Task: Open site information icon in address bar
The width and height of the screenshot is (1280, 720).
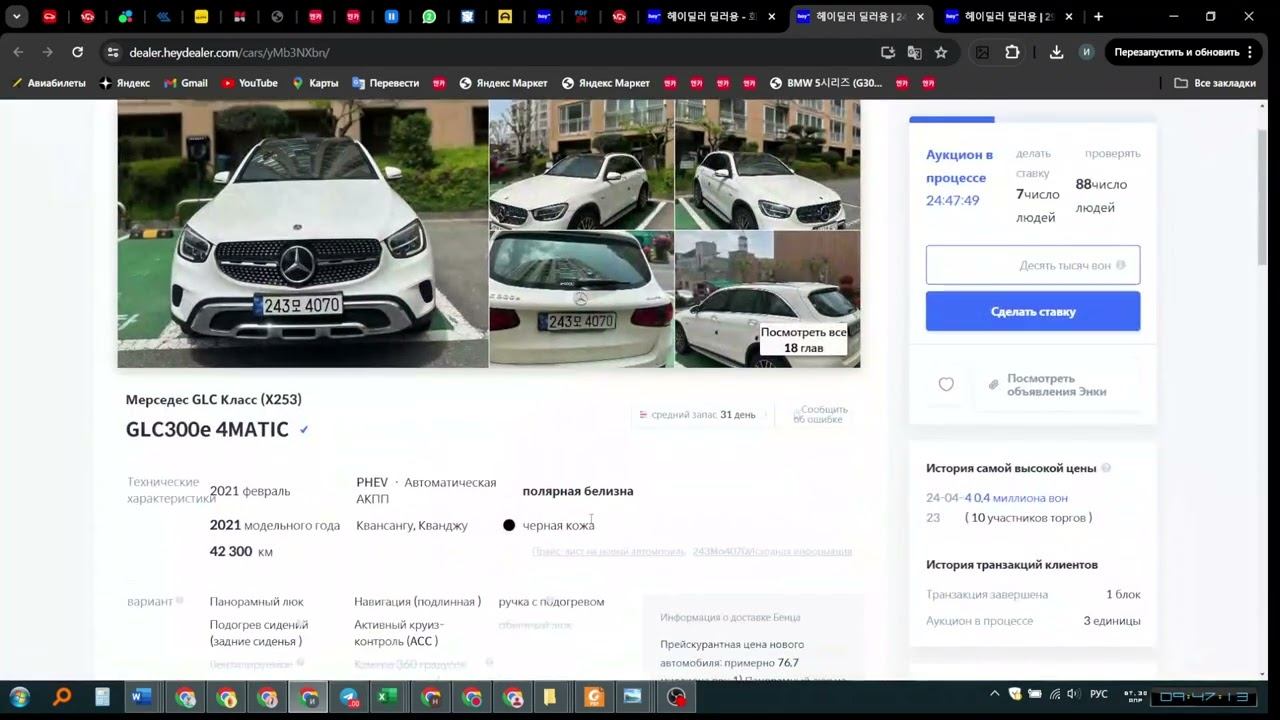Action: (x=112, y=52)
